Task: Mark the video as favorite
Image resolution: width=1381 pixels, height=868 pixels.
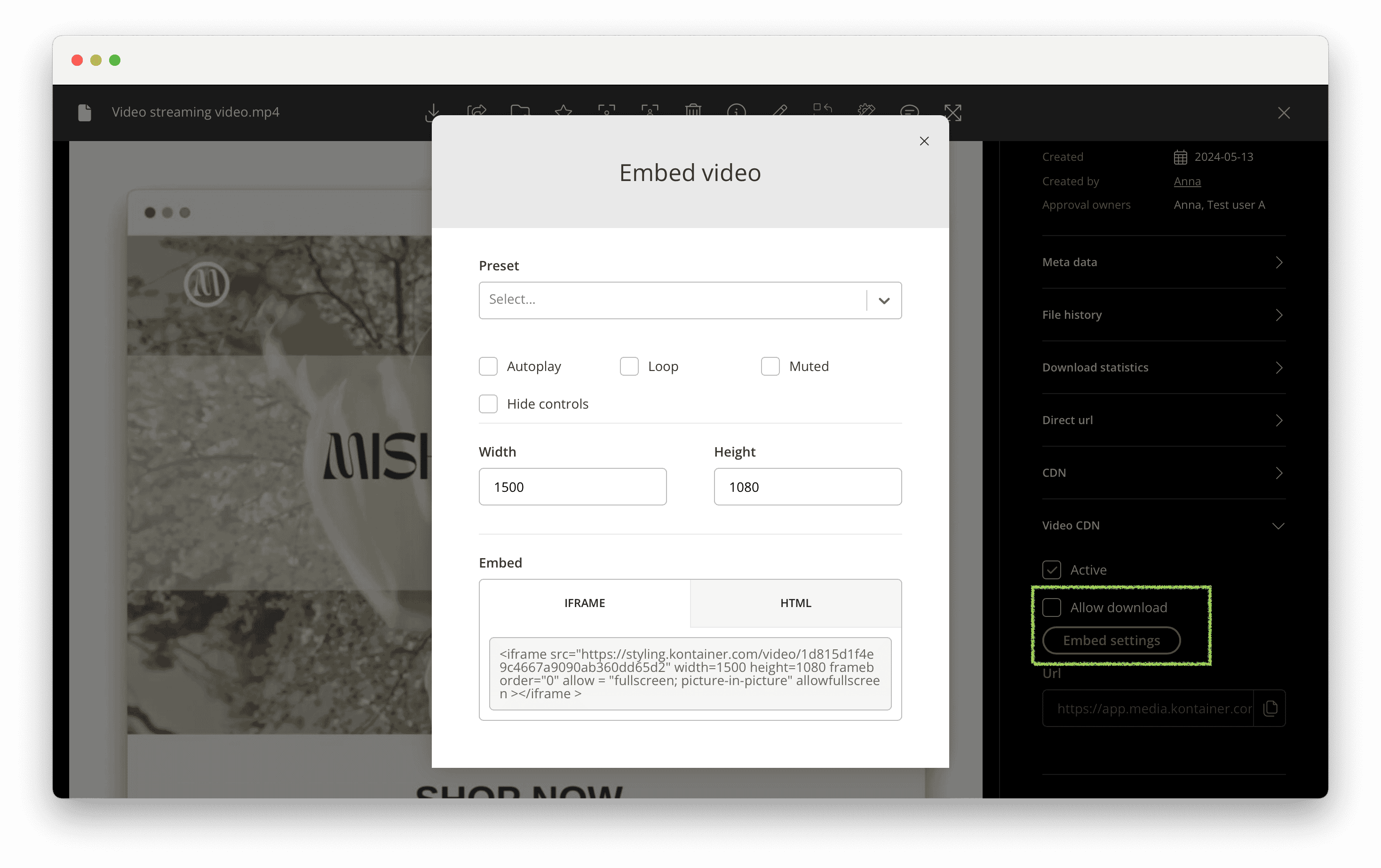Action: (x=564, y=112)
